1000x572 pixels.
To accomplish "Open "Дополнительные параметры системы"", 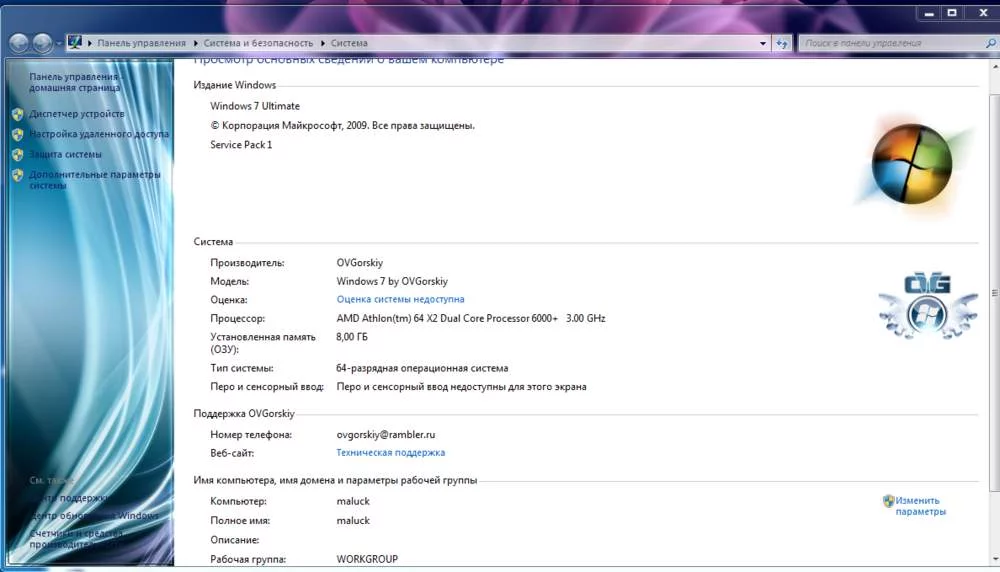I will pos(95,180).
